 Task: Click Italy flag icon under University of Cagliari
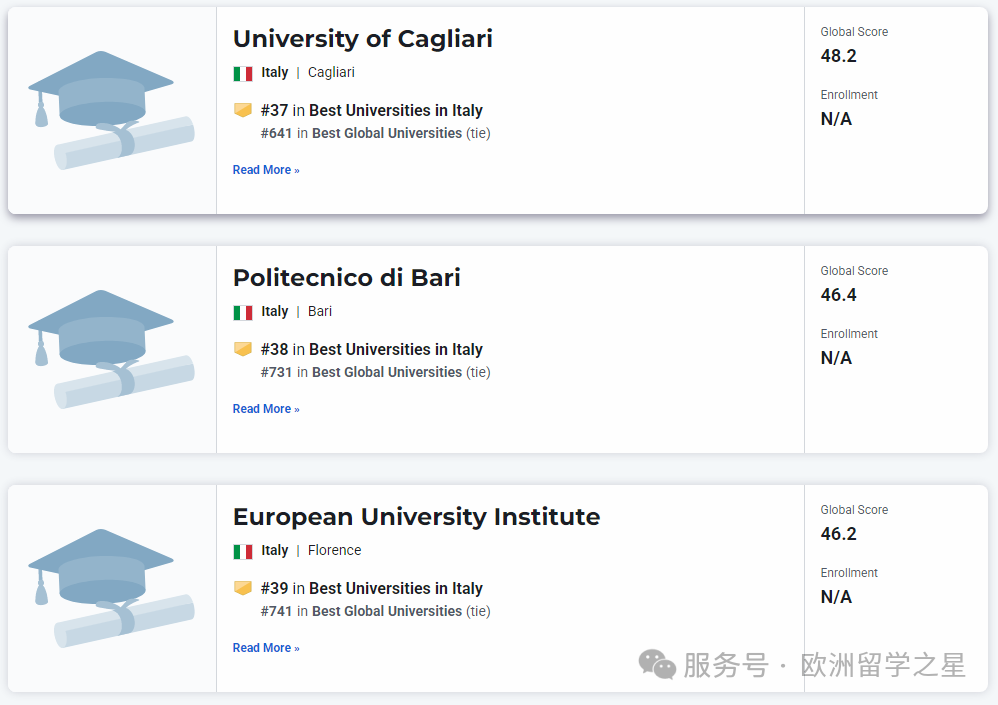tap(243, 73)
